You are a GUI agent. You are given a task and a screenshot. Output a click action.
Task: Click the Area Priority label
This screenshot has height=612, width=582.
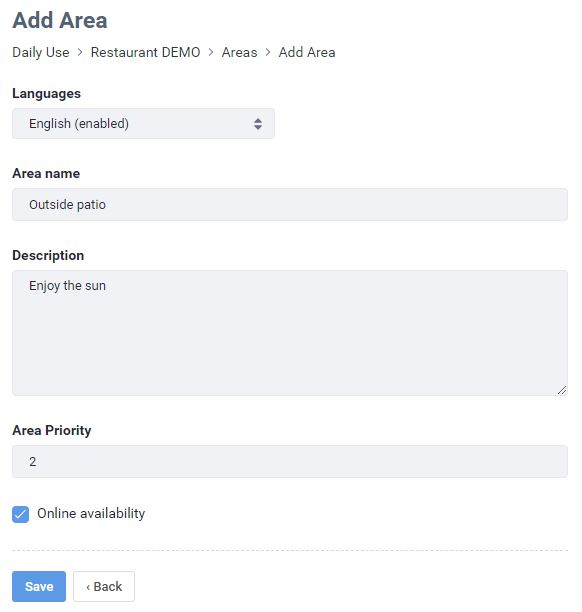tap(52, 431)
